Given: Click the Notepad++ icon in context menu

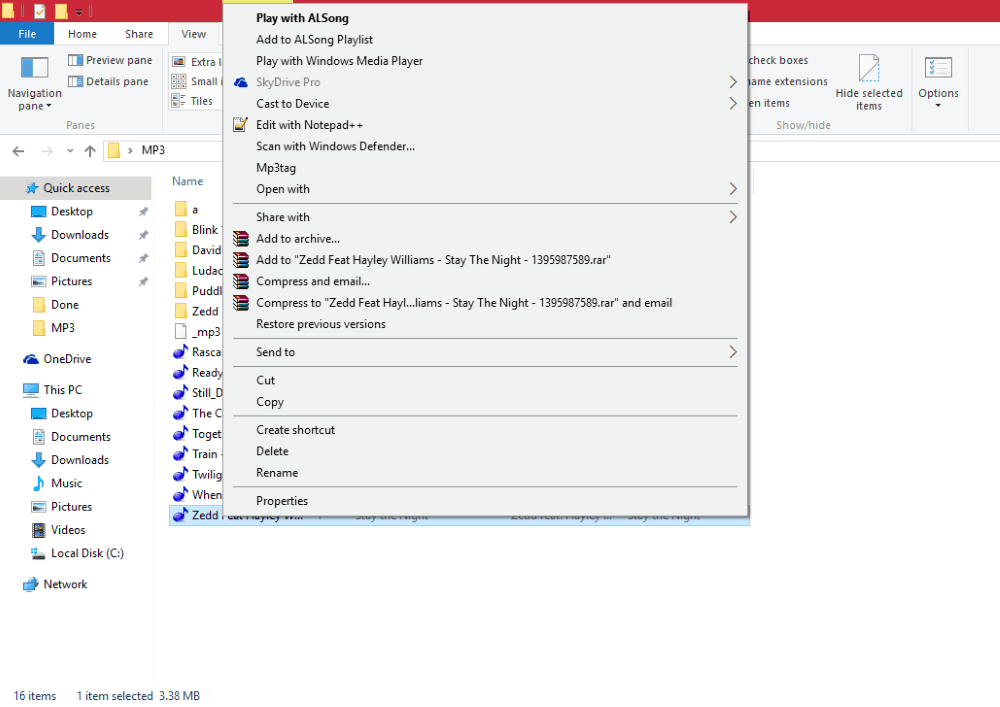Looking at the screenshot, I should point(240,124).
